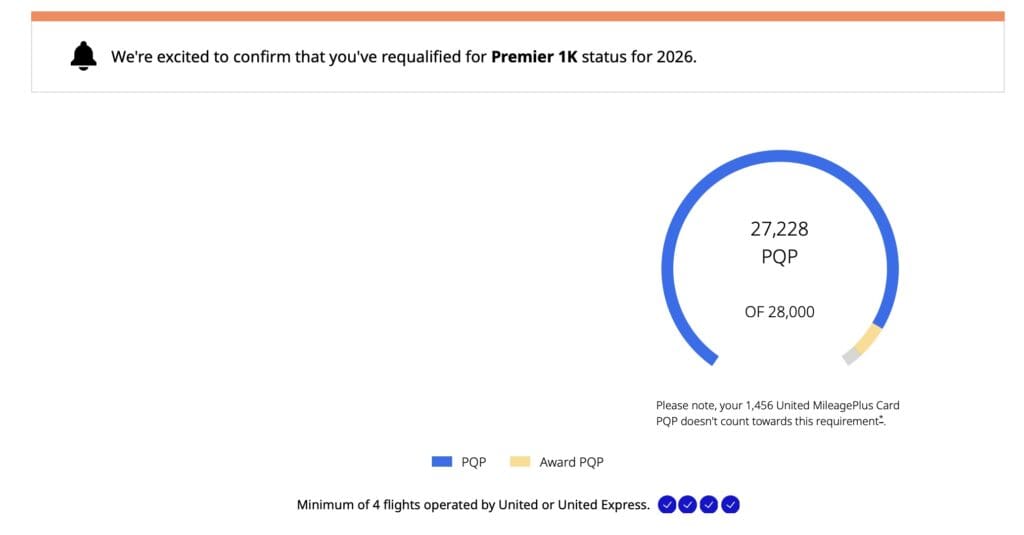The width and height of the screenshot is (1024, 535).
Task: Click the fourth flight checkmark circle
Action: [730, 505]
